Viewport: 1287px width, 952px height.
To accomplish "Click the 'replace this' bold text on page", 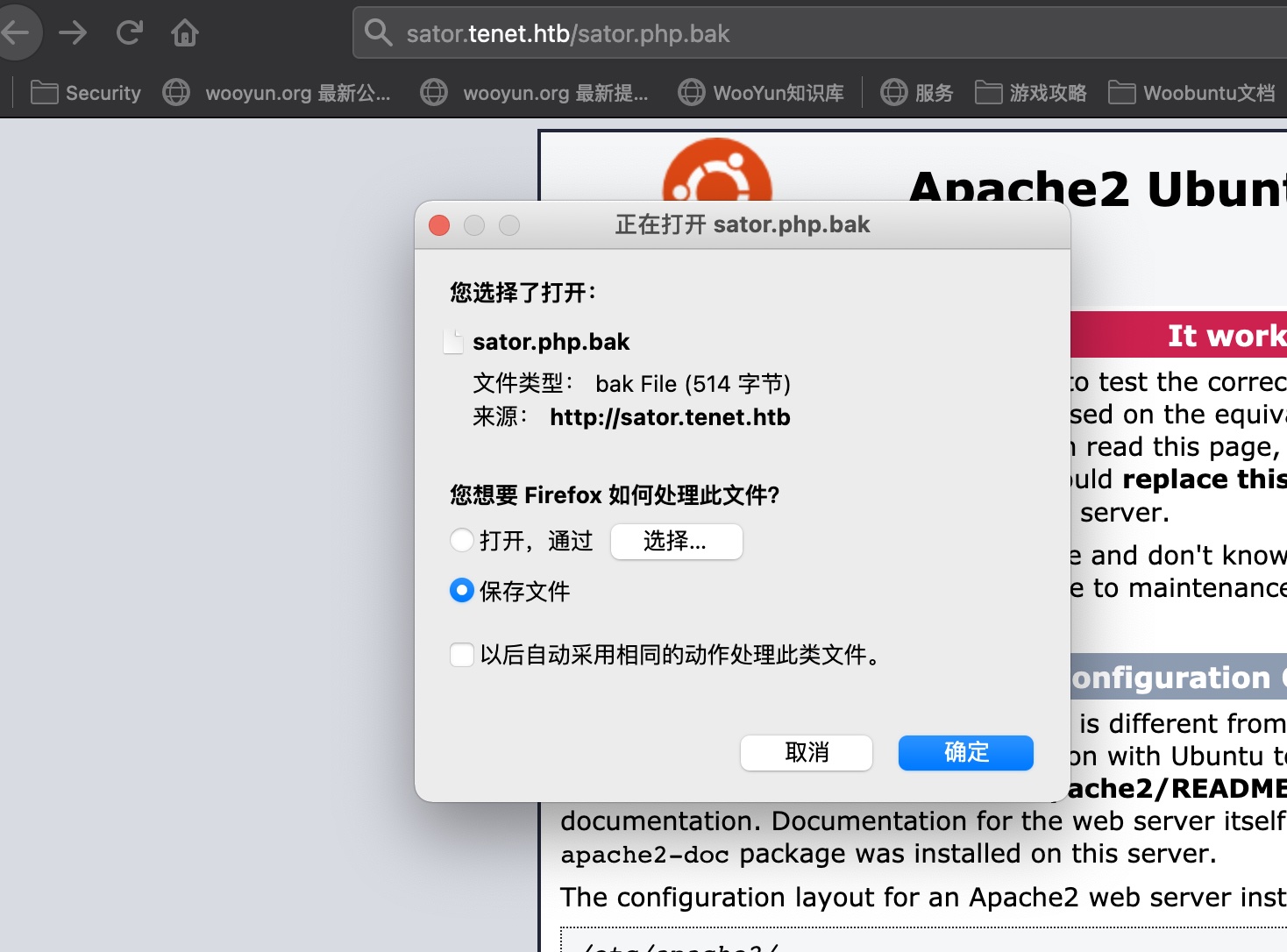I will click(x=1204, y=480).
